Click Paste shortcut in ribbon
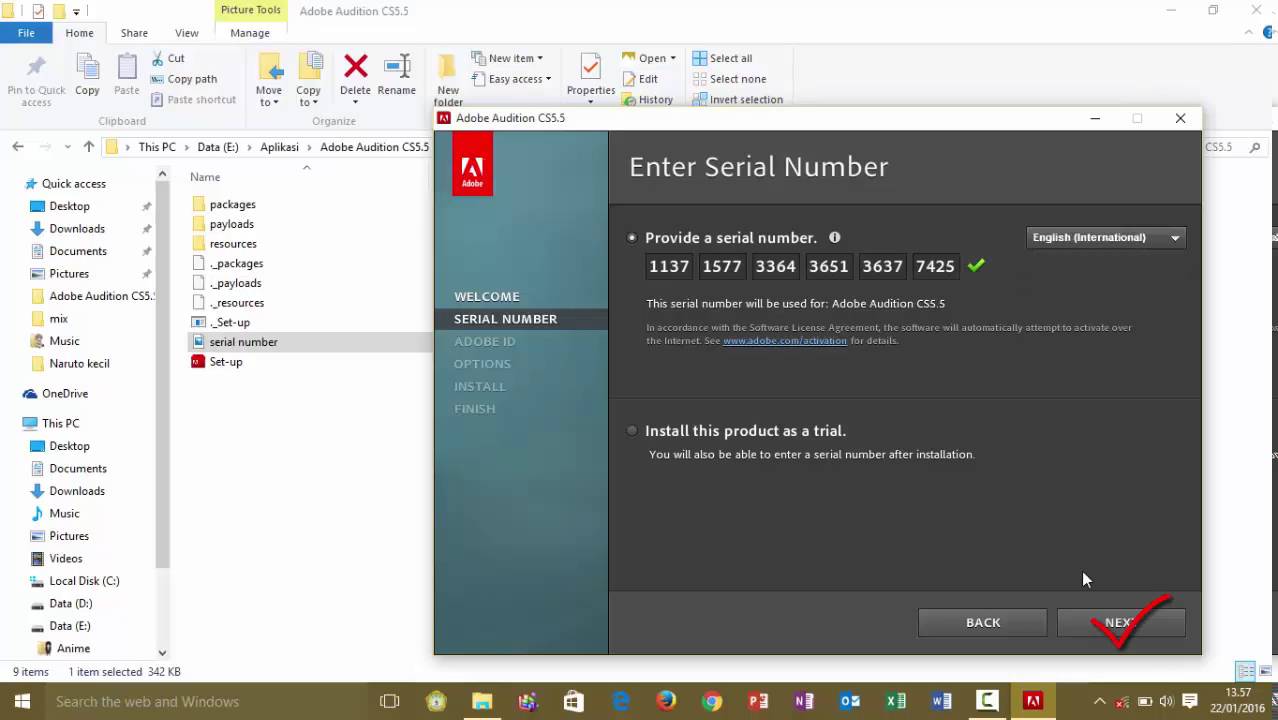This screenshot has height=720, width=1278. click(193, 99)
